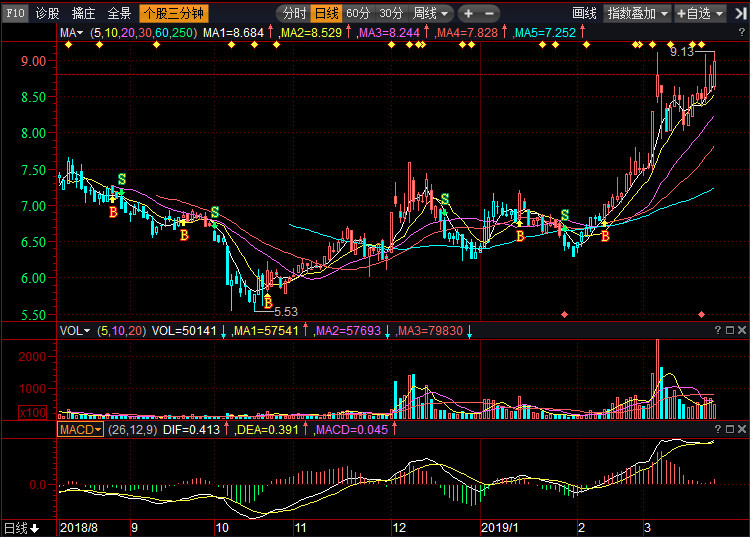Click the F10 company info button
The width and height of the screenshot is (750, 537).
tap(15, 14)
